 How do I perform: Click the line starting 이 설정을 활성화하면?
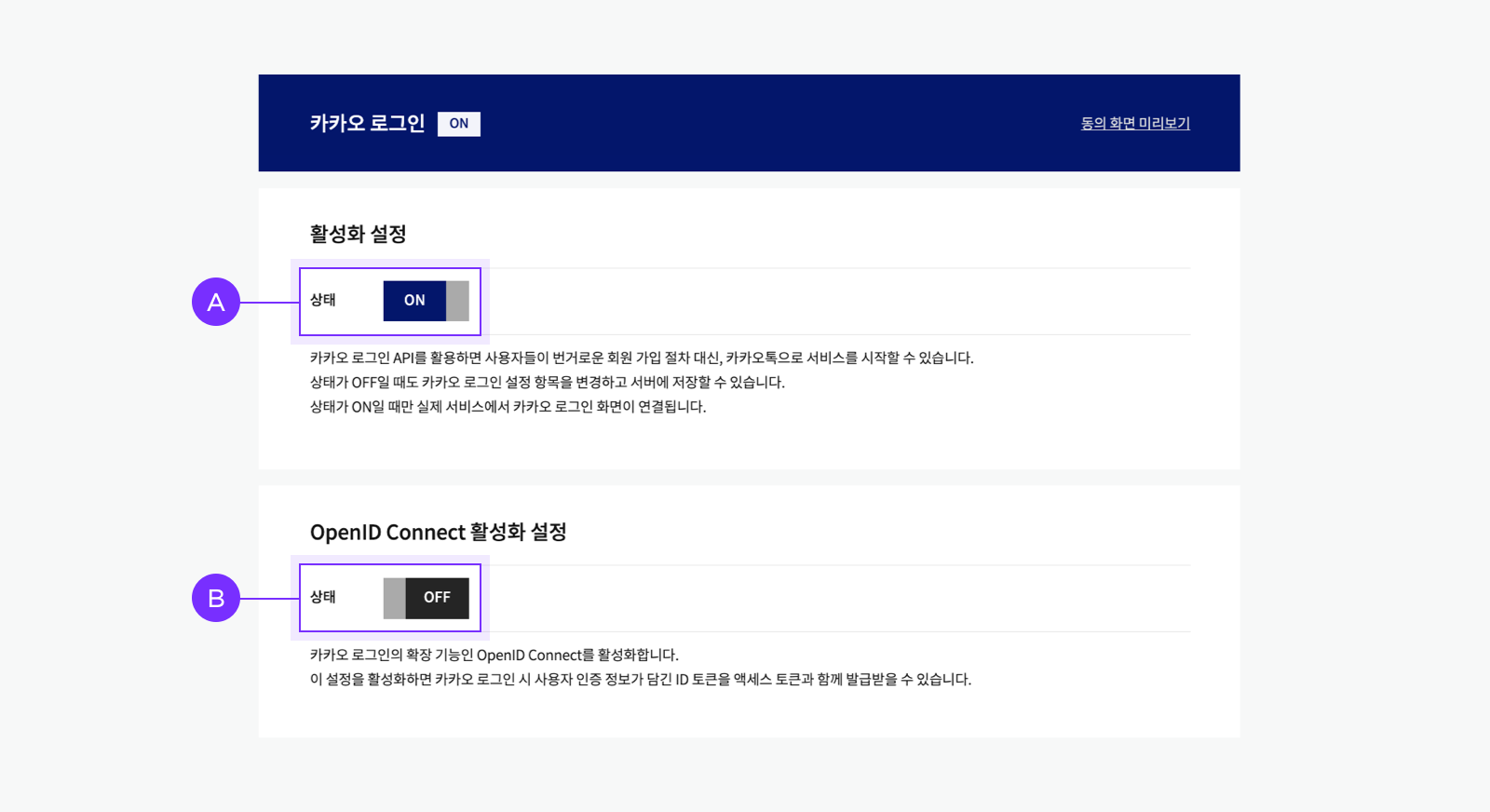[x=641, y=679]
